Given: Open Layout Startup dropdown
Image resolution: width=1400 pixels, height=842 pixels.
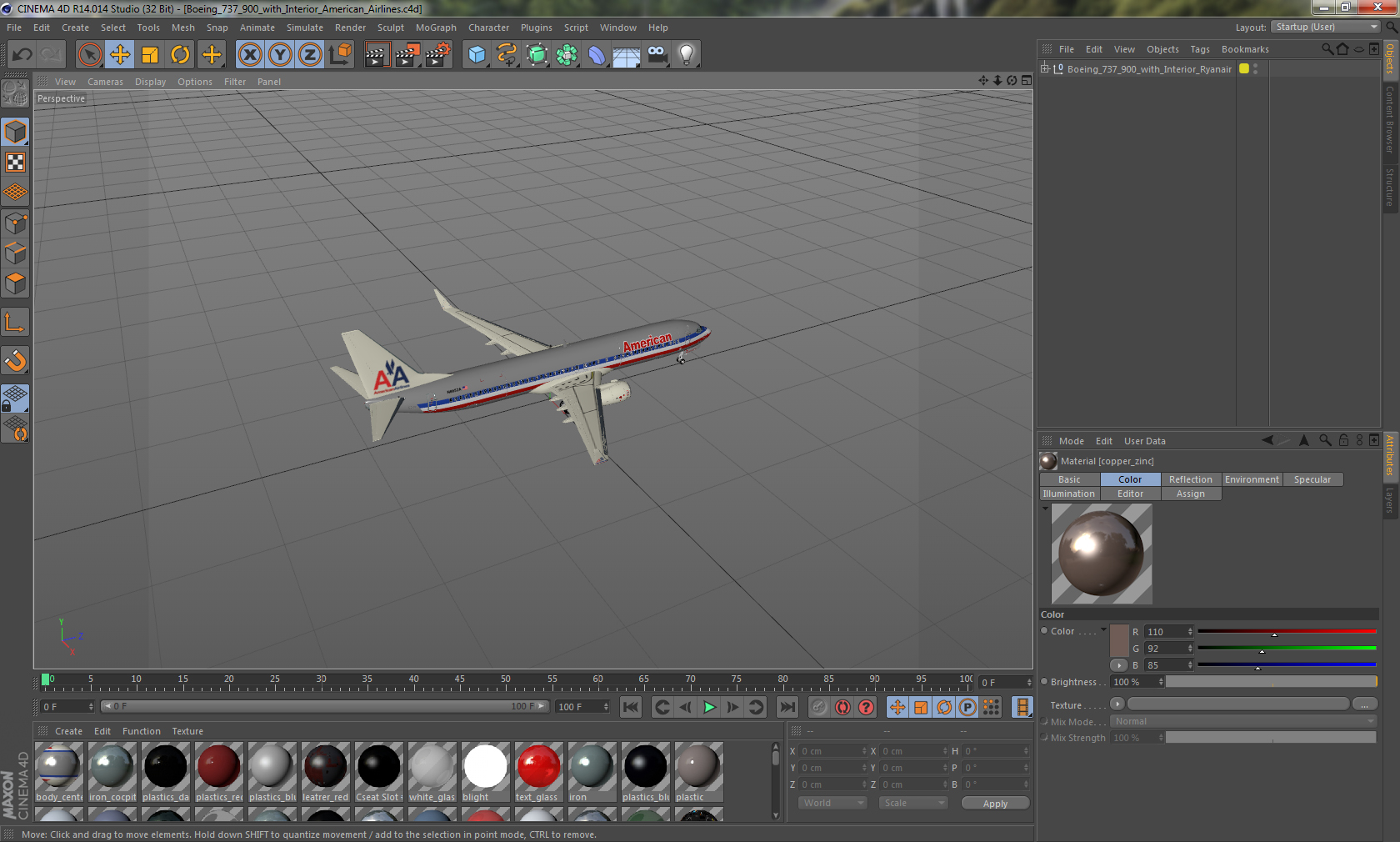Looking at the screenshot, I should (x=1326, y=27).
